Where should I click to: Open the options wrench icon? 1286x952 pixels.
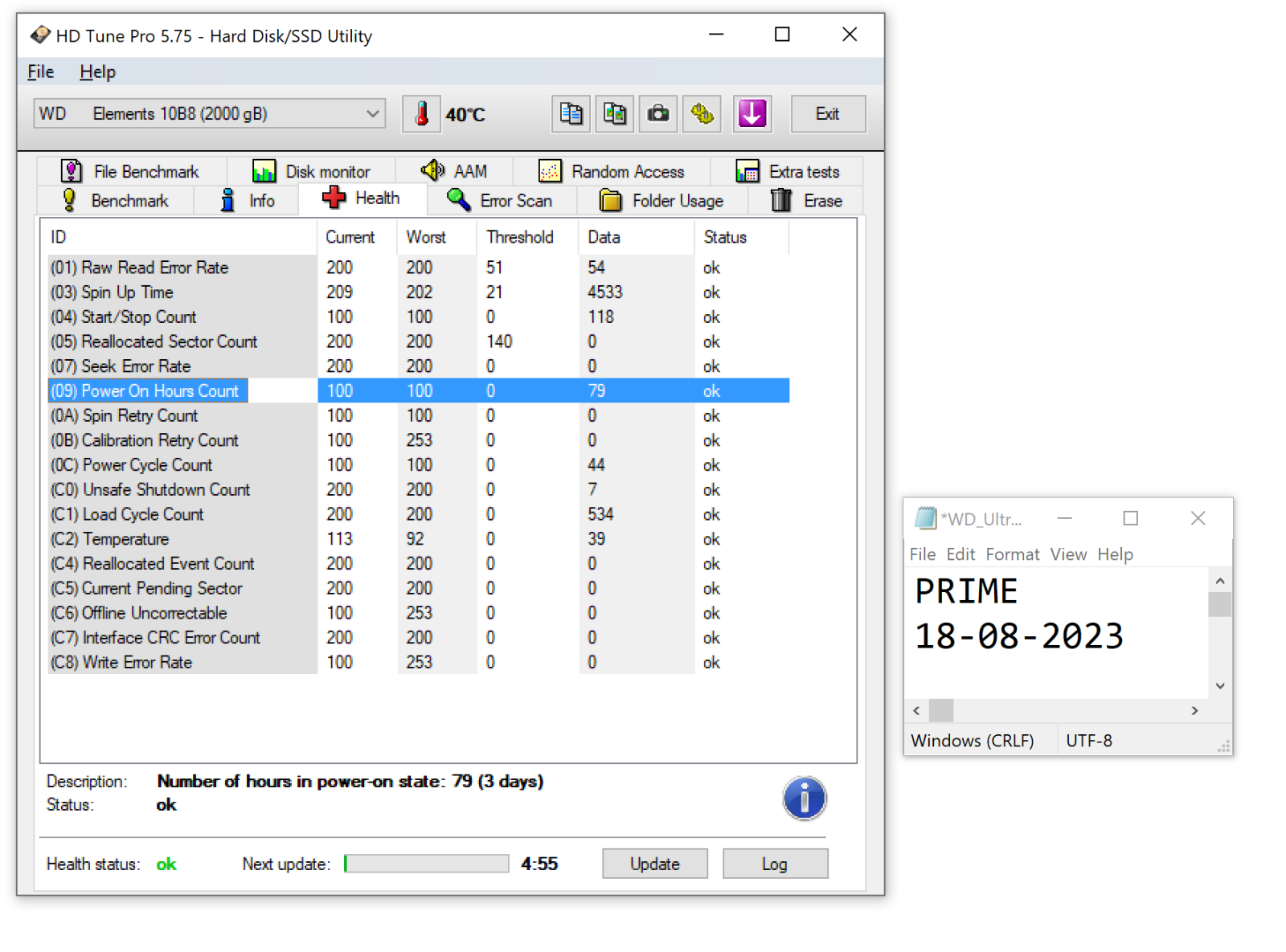(702, 114)
